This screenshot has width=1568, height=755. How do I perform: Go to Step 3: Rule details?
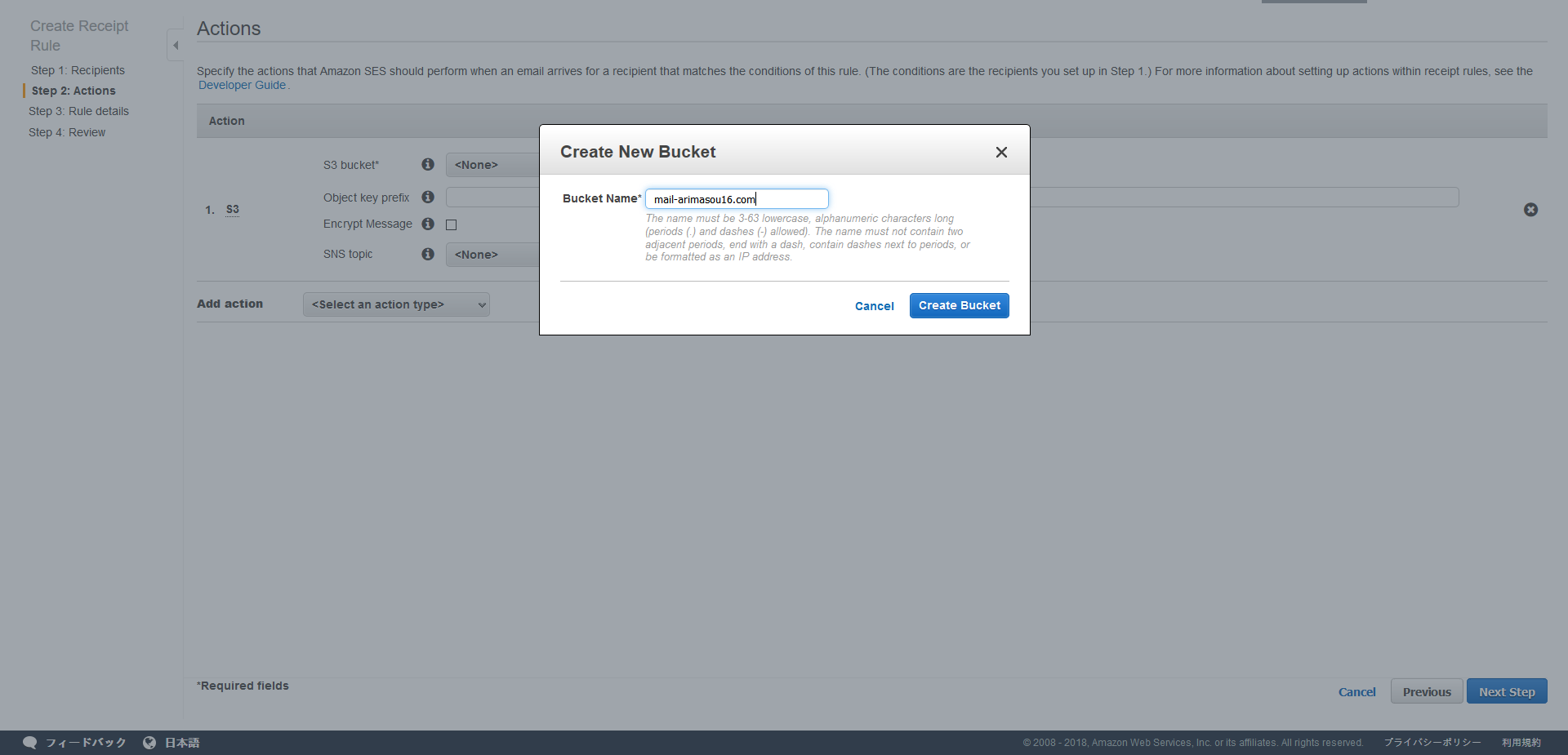pos(78,111)
